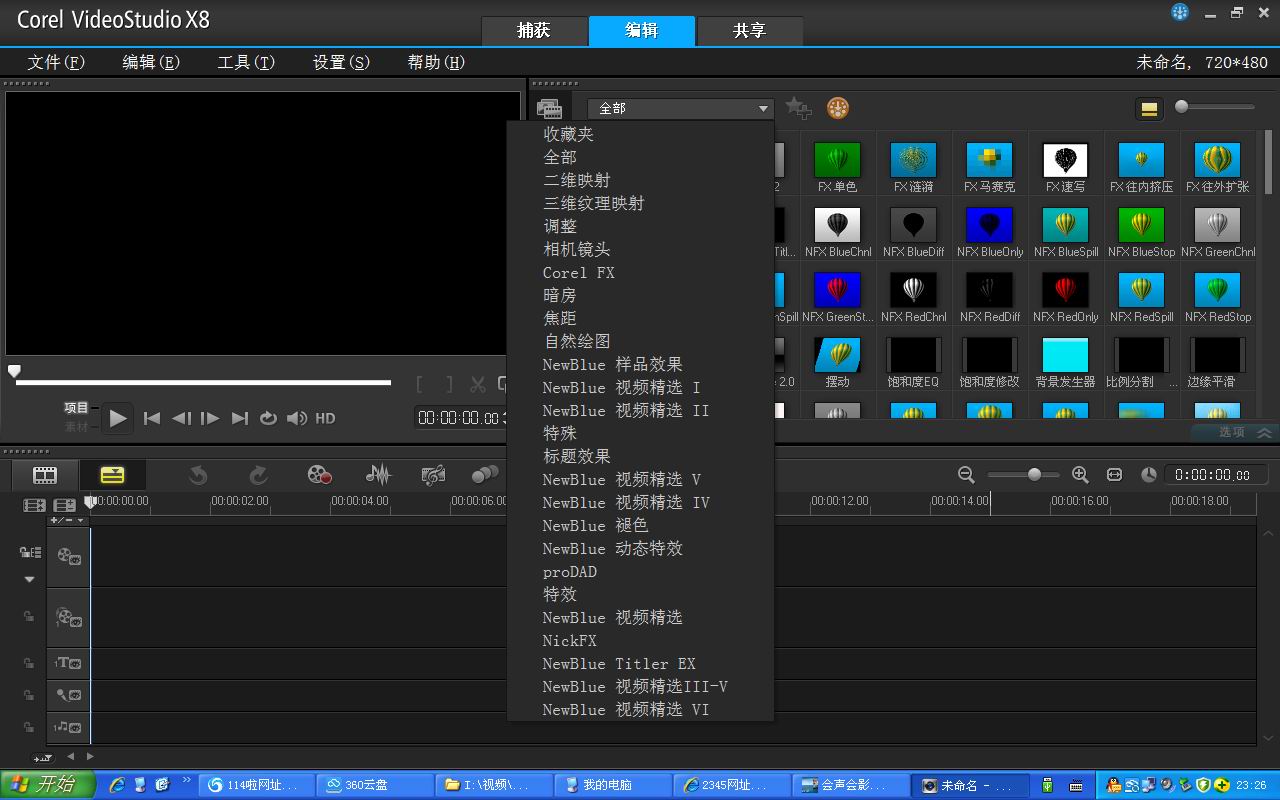Screen dimensions: 1280x800
Task: Click the Redo arrow in timeline toolbar
Action: click(x=258, y=475)
